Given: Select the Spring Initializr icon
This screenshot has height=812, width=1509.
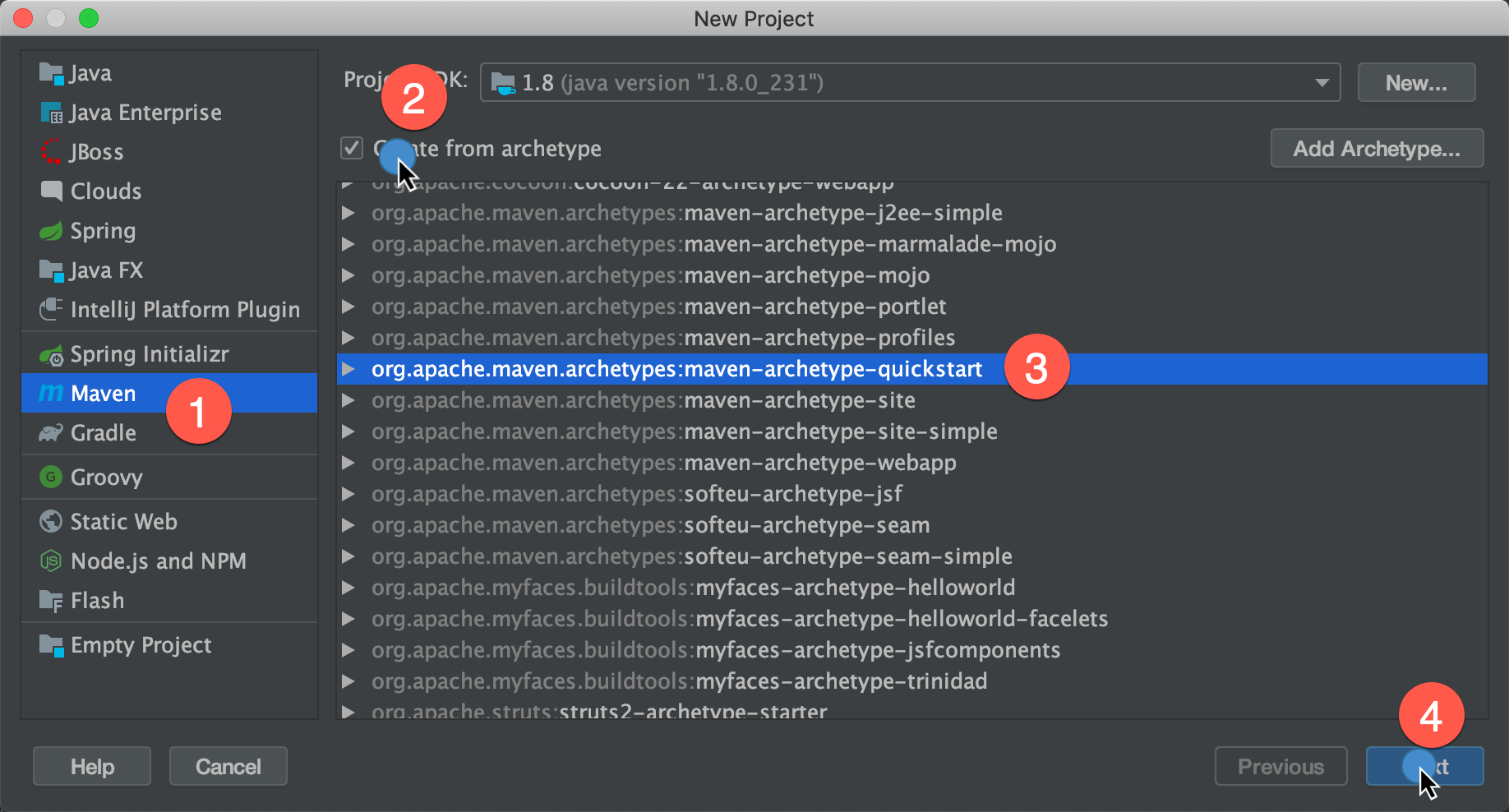Looking at the screenshot, I should [51, 355].
